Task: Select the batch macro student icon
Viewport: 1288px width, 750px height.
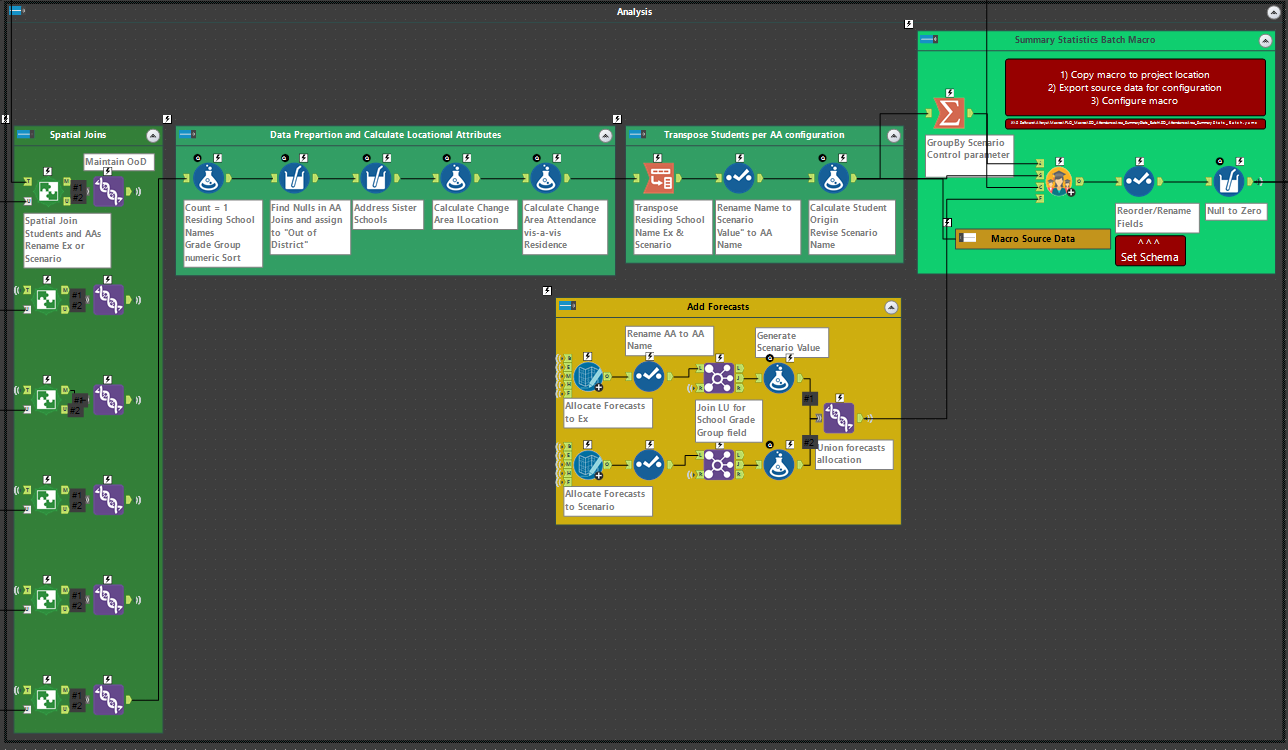Action: coord(1060,181)
